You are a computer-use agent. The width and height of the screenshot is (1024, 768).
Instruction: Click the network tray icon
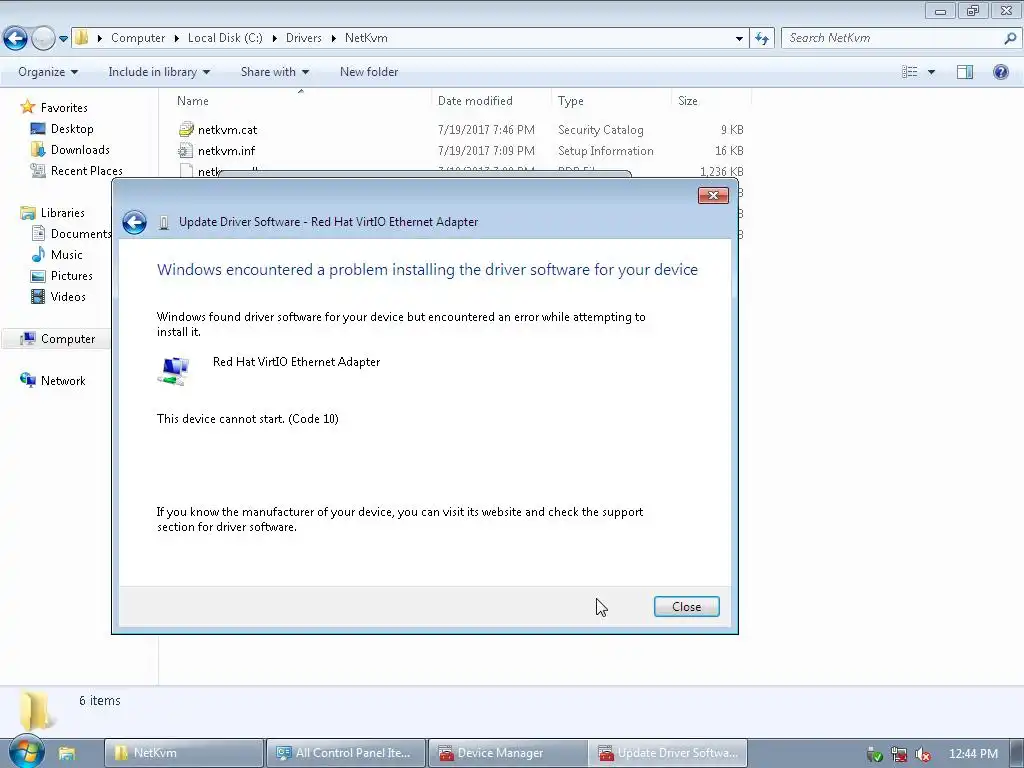coord(899,754)
